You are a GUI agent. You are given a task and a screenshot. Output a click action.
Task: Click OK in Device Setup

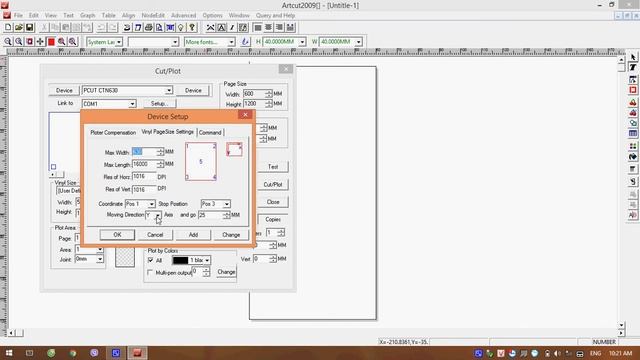click(117, 235)
